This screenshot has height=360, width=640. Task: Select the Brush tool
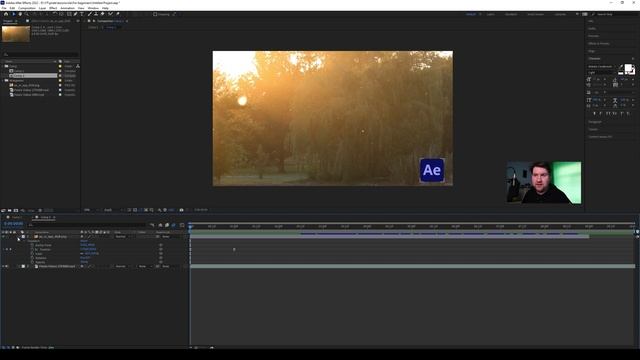tap(90, 14)
